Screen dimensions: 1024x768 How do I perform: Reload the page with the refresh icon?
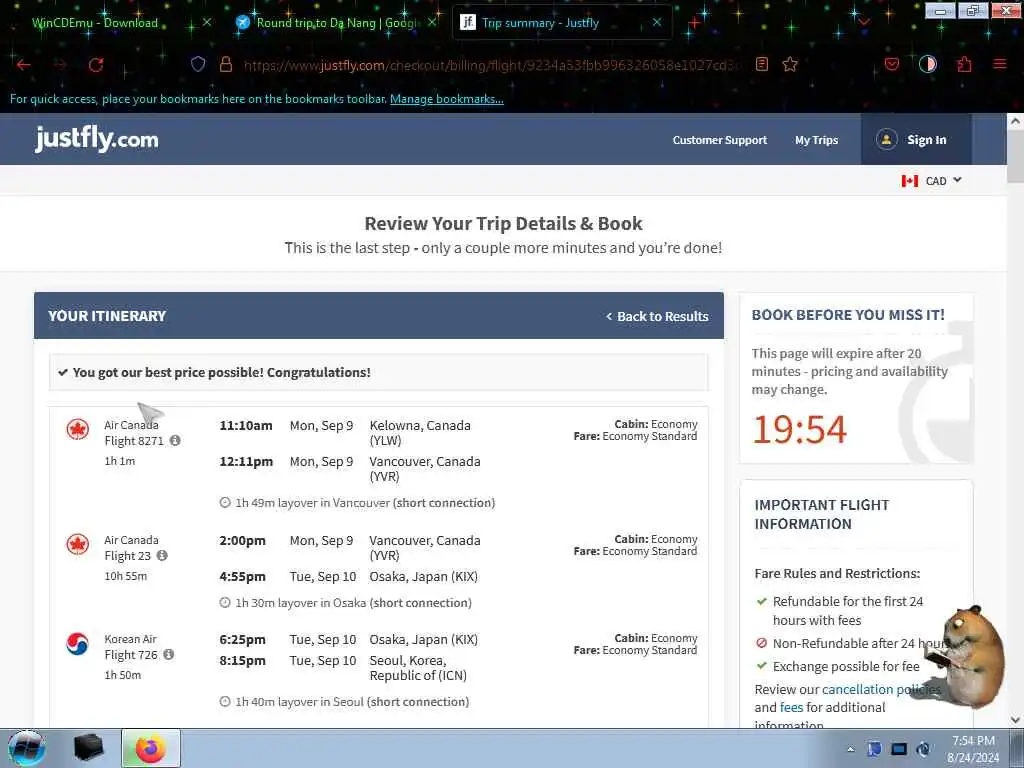click(x=96, y=65)
